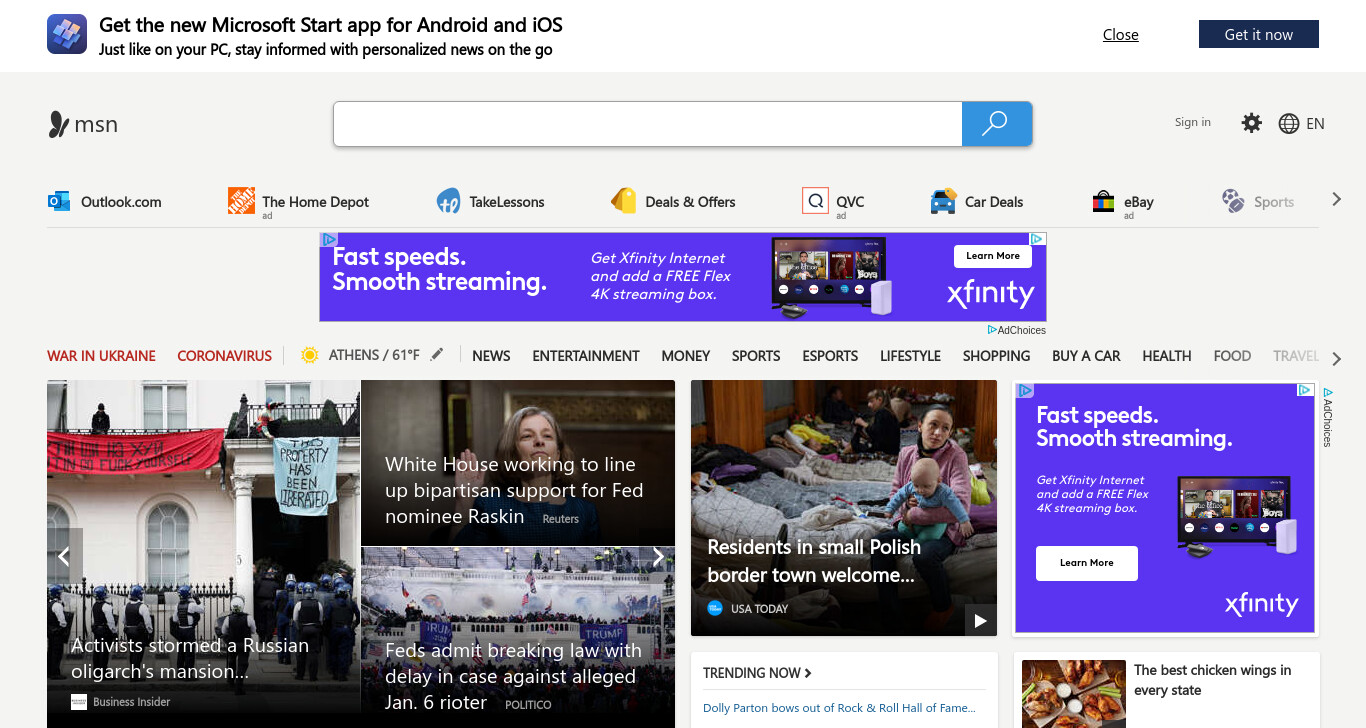Screen dimensions: 1366x728
Task: Go to NEWS tab
Action: (491, 356)
